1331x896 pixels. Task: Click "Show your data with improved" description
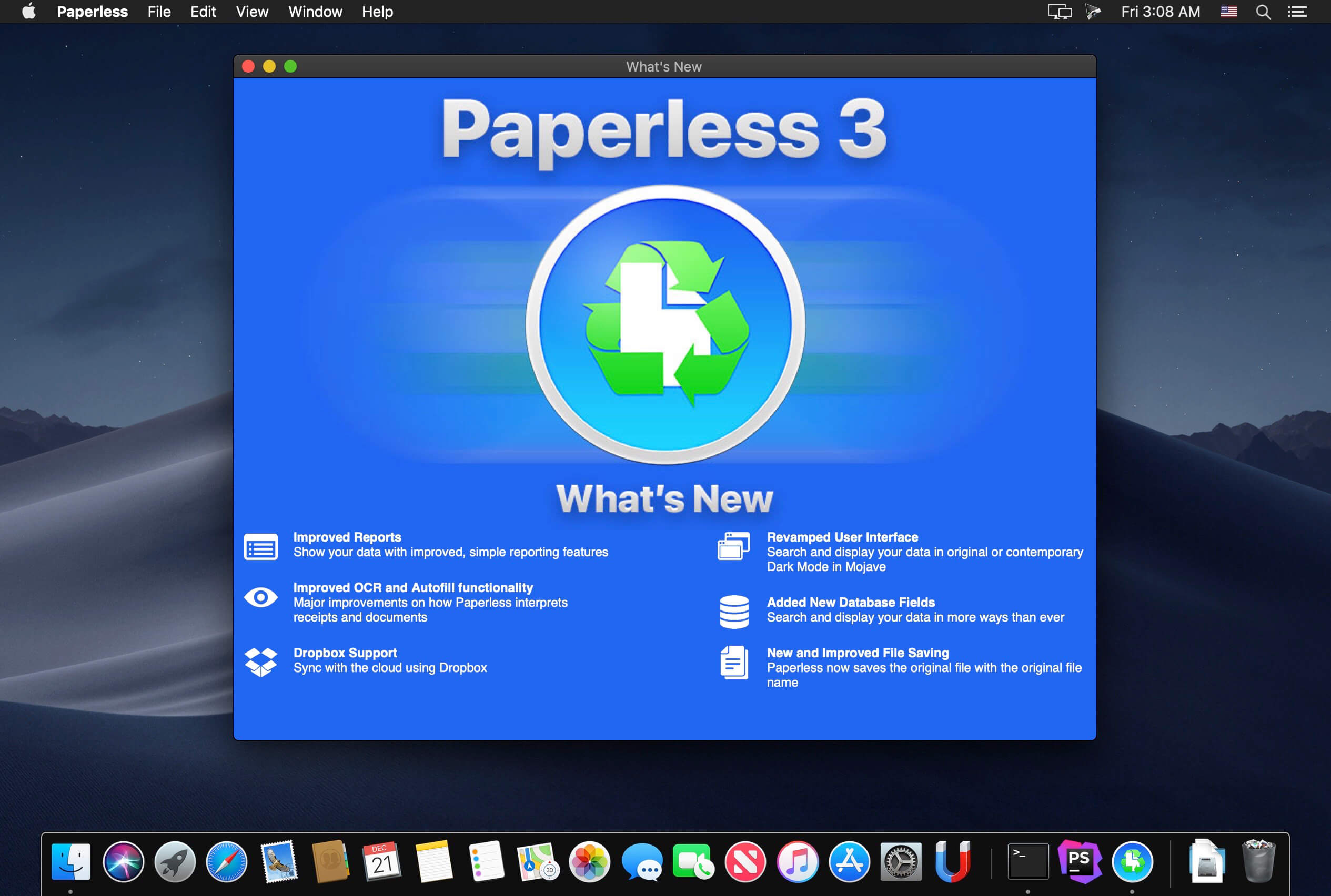[x=450, y=552]
